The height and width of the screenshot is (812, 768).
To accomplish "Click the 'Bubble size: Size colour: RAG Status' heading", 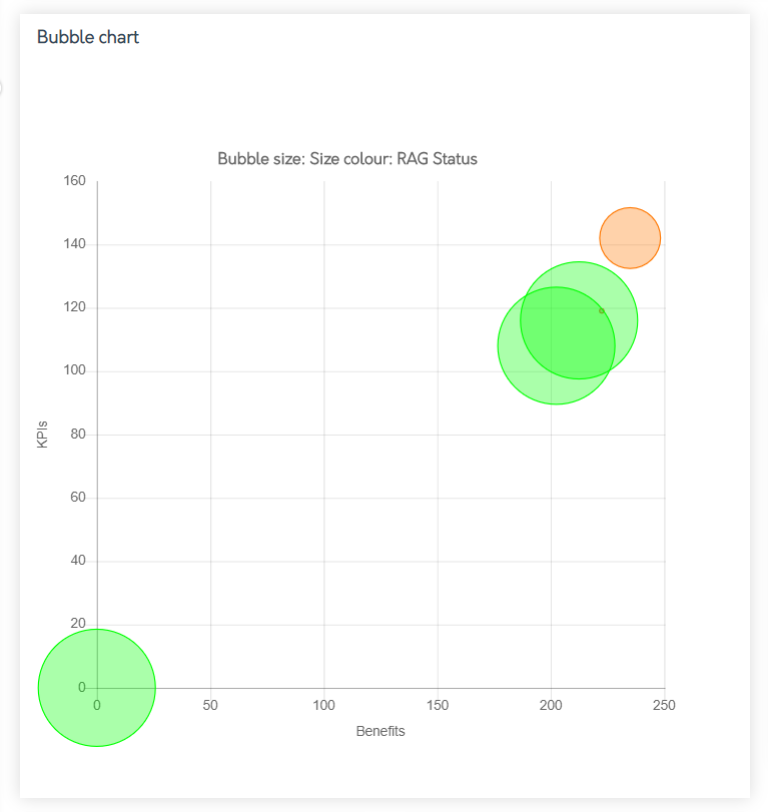I will point(347,158).
